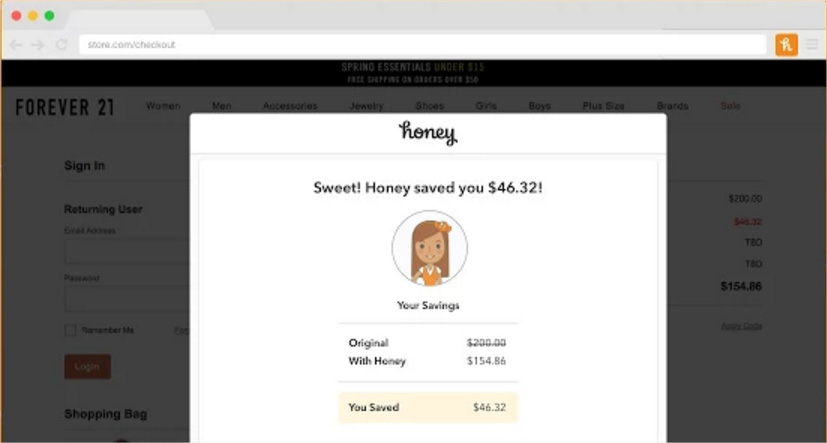This screenshot has height=443, width=827.
Task: Click the Password input field
Action: click(x=127, y=297)
